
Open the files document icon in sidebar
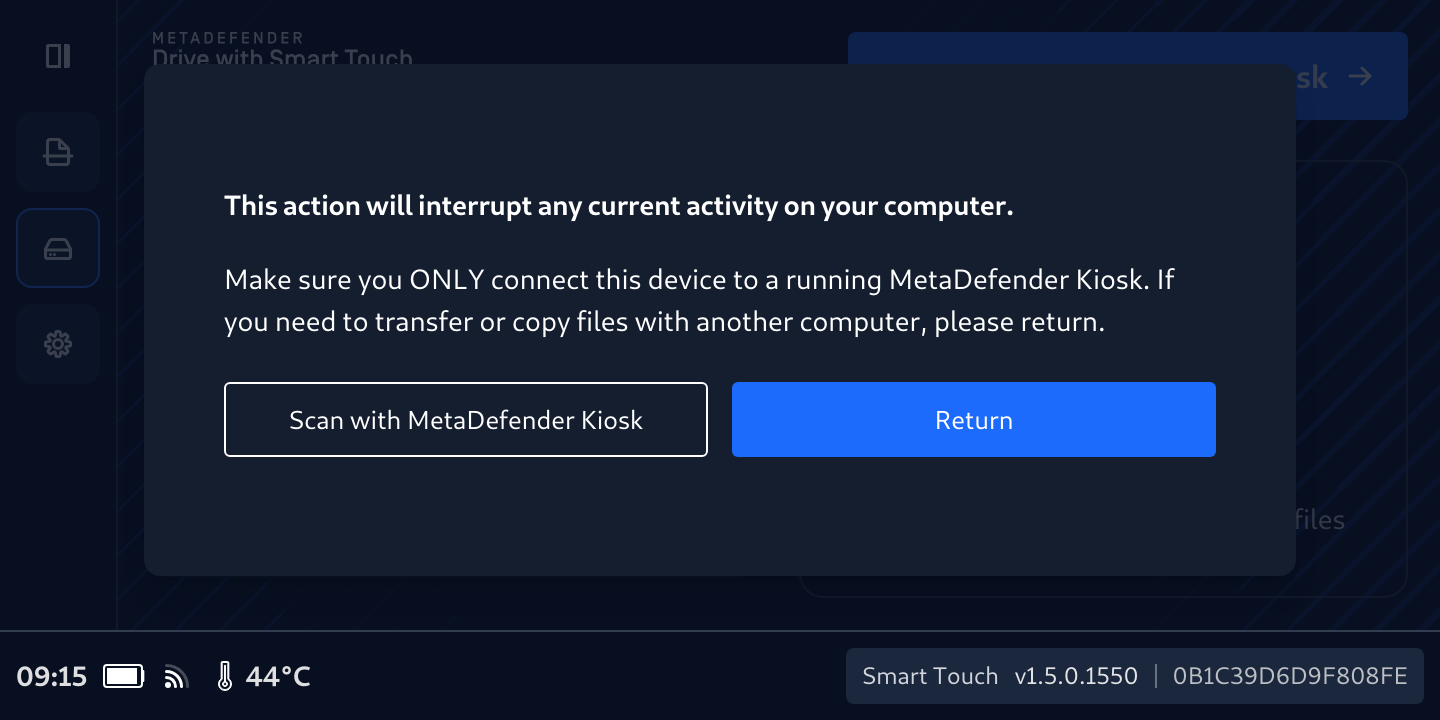point(58,152)
